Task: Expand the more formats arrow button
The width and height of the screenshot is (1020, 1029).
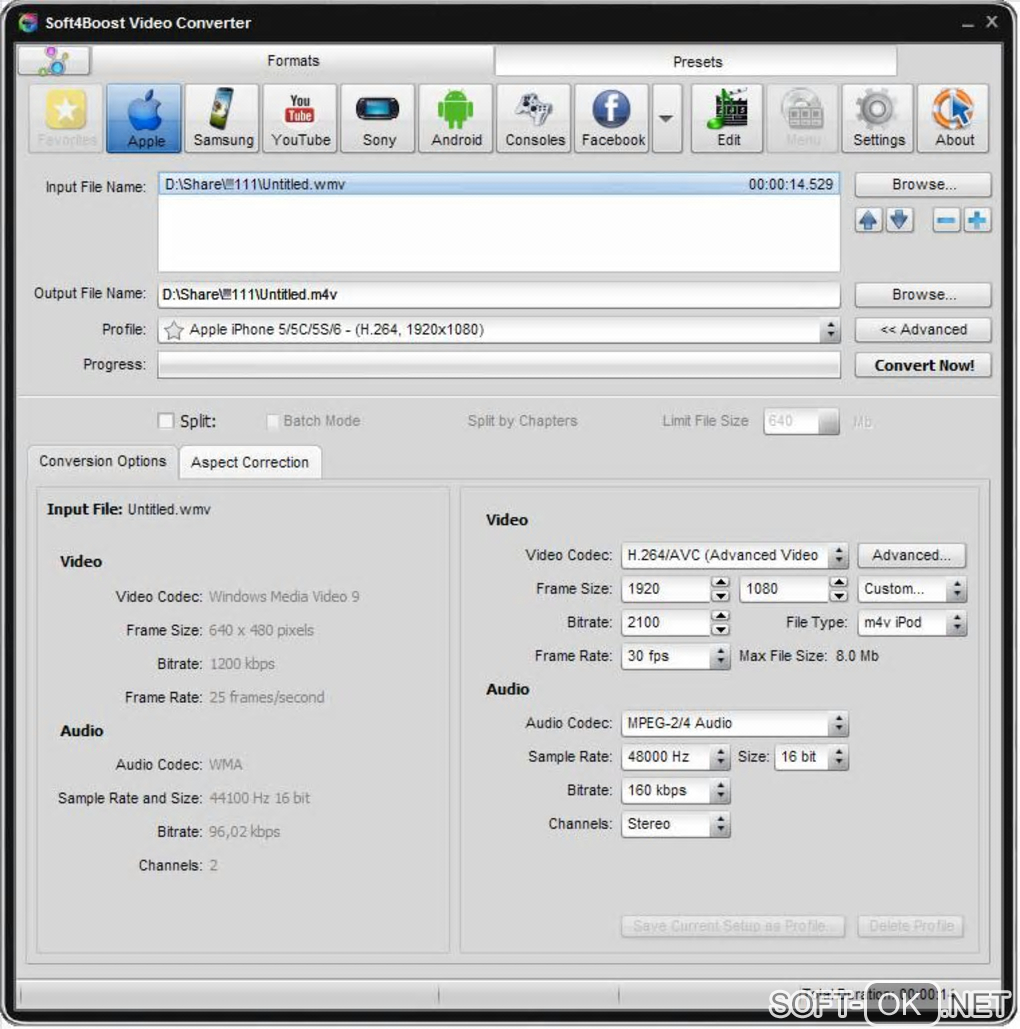Action: pyautogui.click(x=667, y=119)
